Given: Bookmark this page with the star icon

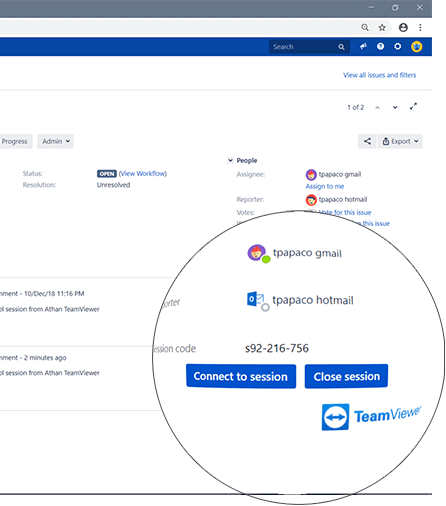Looking at the screenshot, I should coord(382,27).
